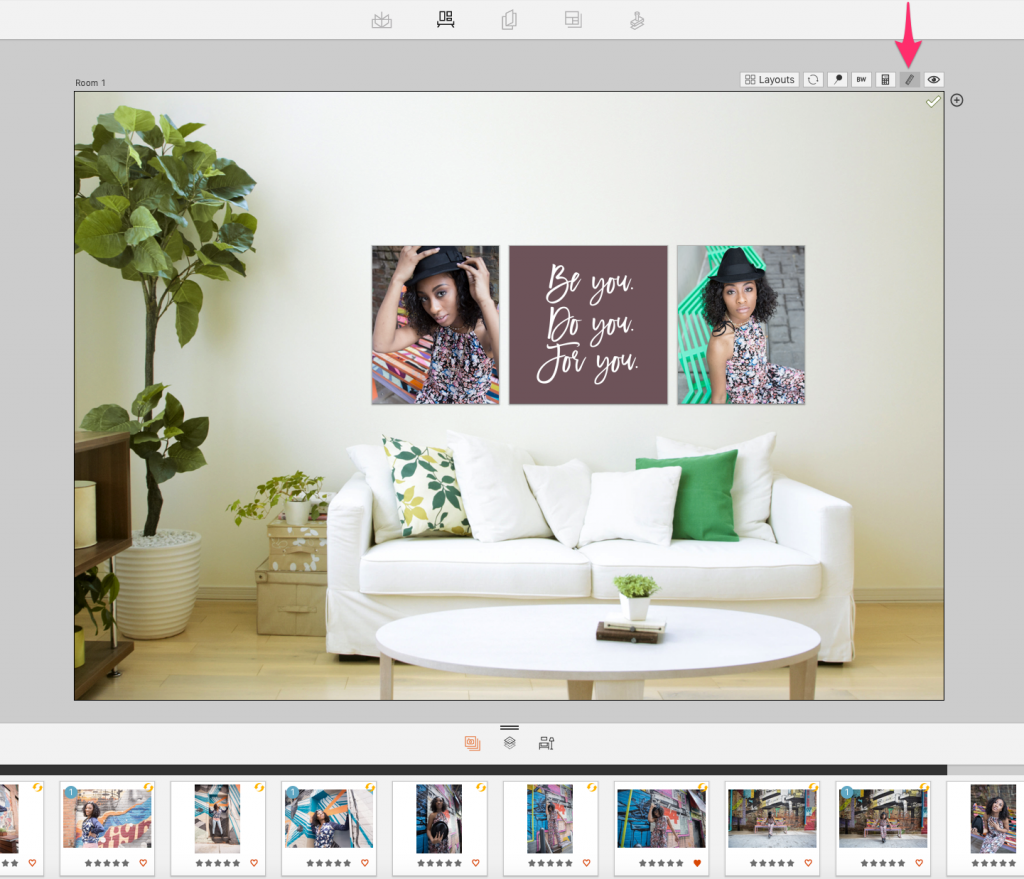The image size is (1024, 879).
Task: Click the dark thumbnail strip scrollbar
Action: click(x=473, y=770)
